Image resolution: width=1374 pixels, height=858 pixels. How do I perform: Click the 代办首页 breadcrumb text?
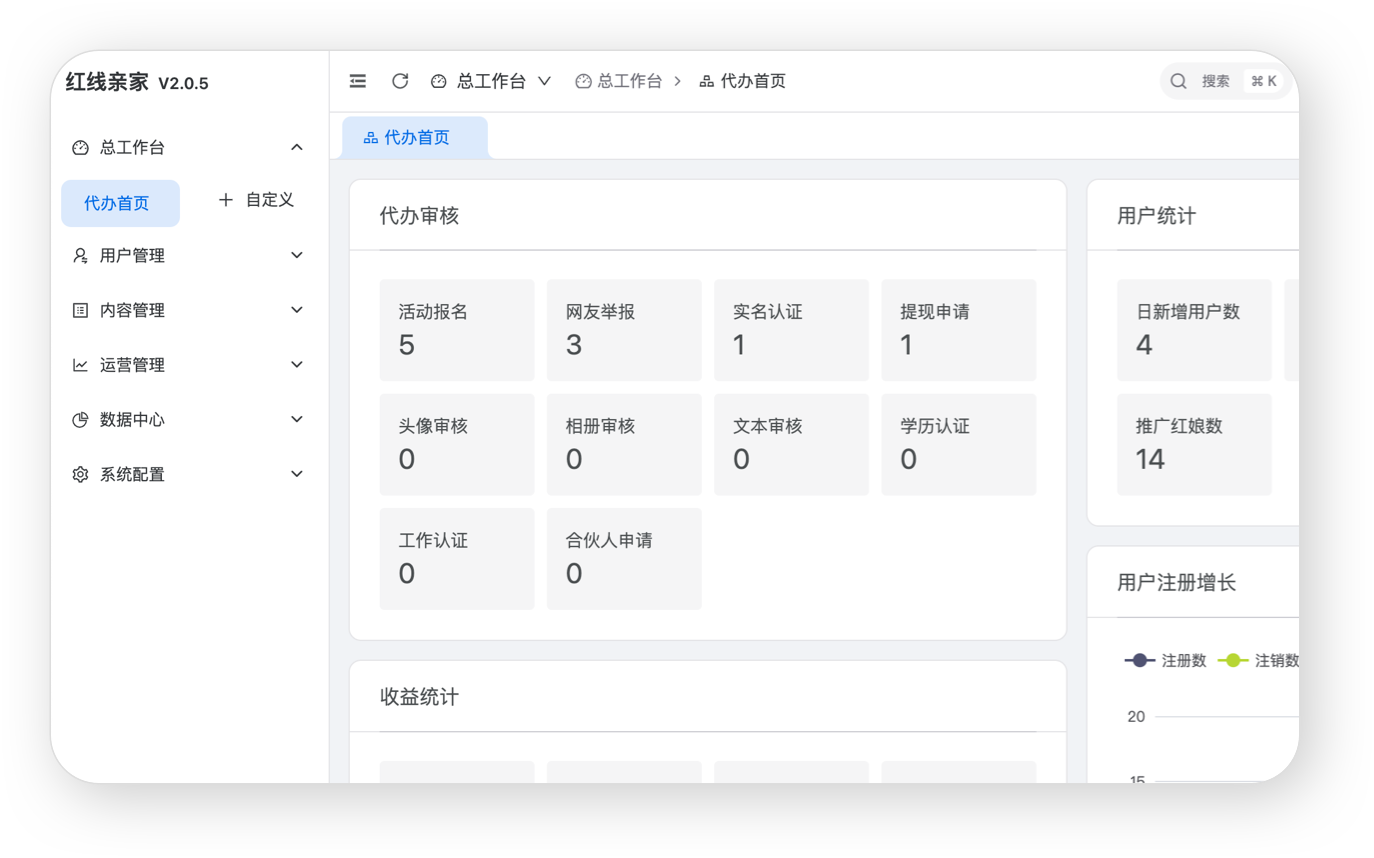[753, 81]
